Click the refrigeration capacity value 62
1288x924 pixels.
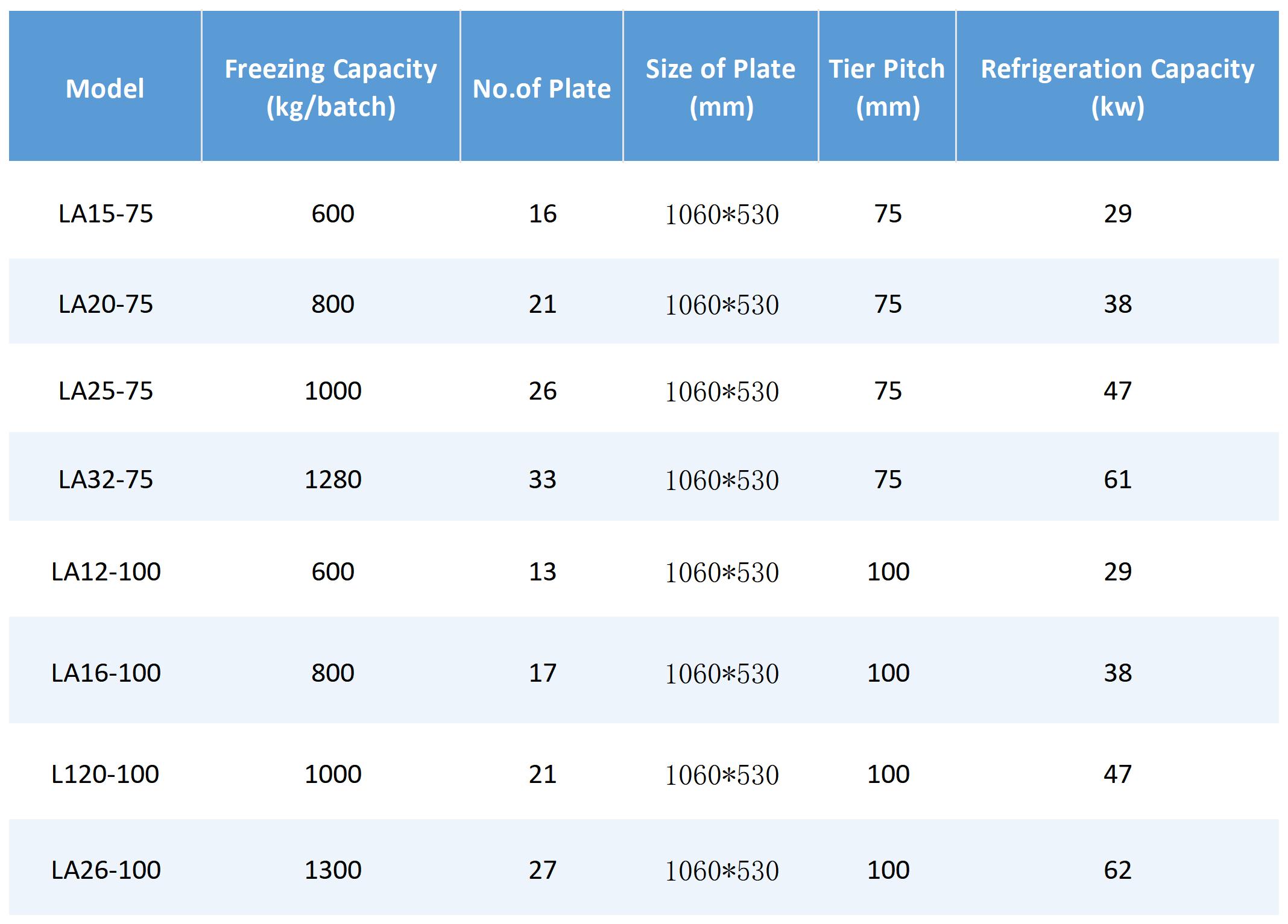(x=1118, y=870)
